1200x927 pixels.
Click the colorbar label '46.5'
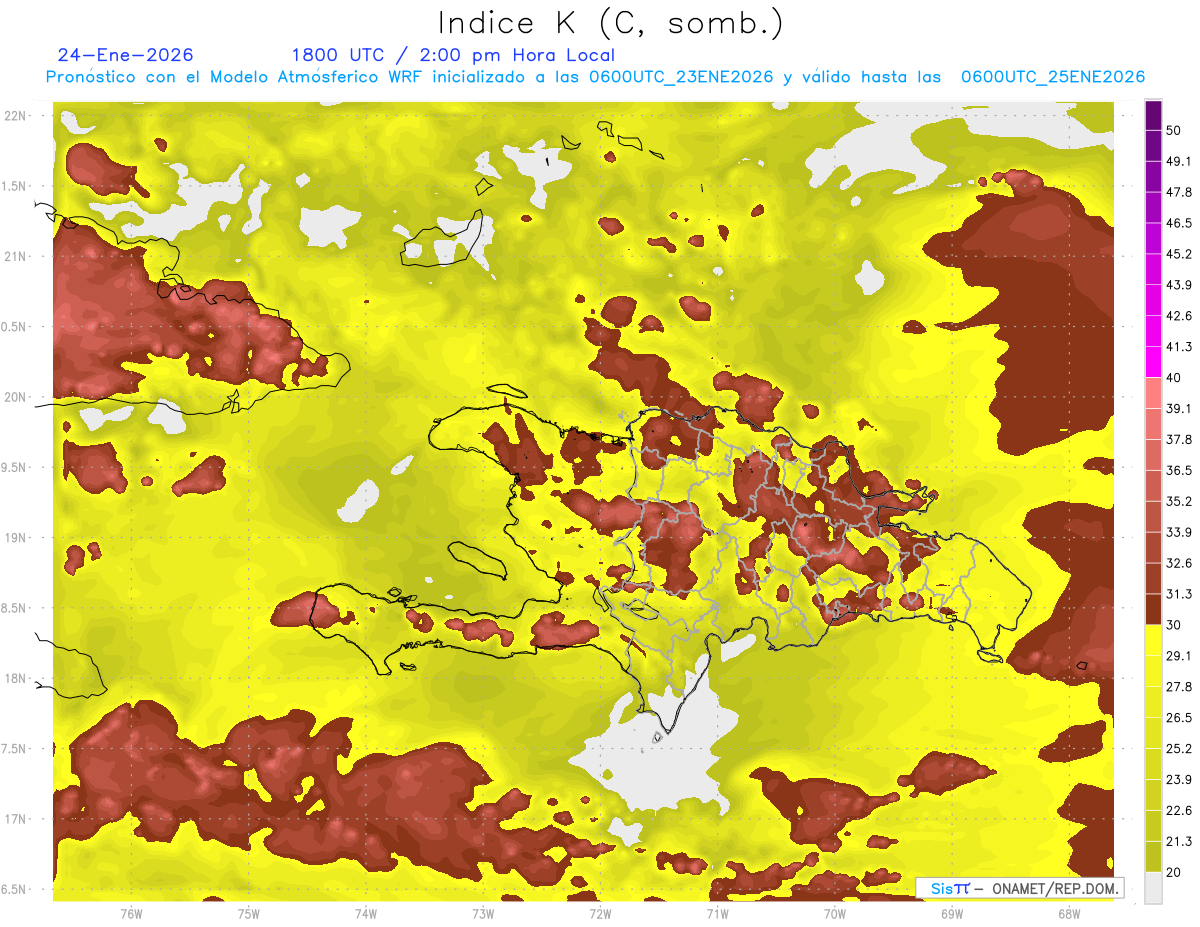pos(1179,223)
